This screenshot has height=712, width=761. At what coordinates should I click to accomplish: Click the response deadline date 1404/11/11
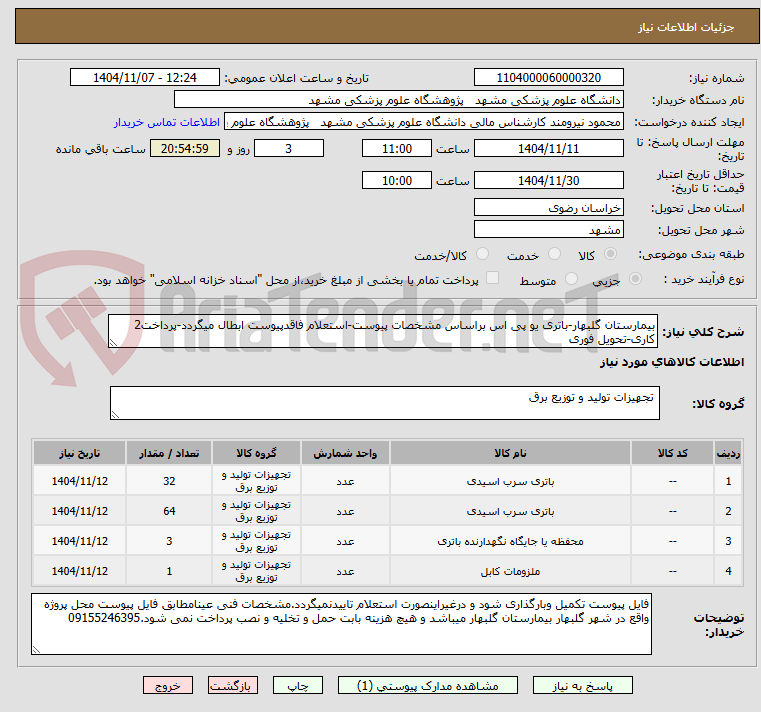click(x=548, y=149)
